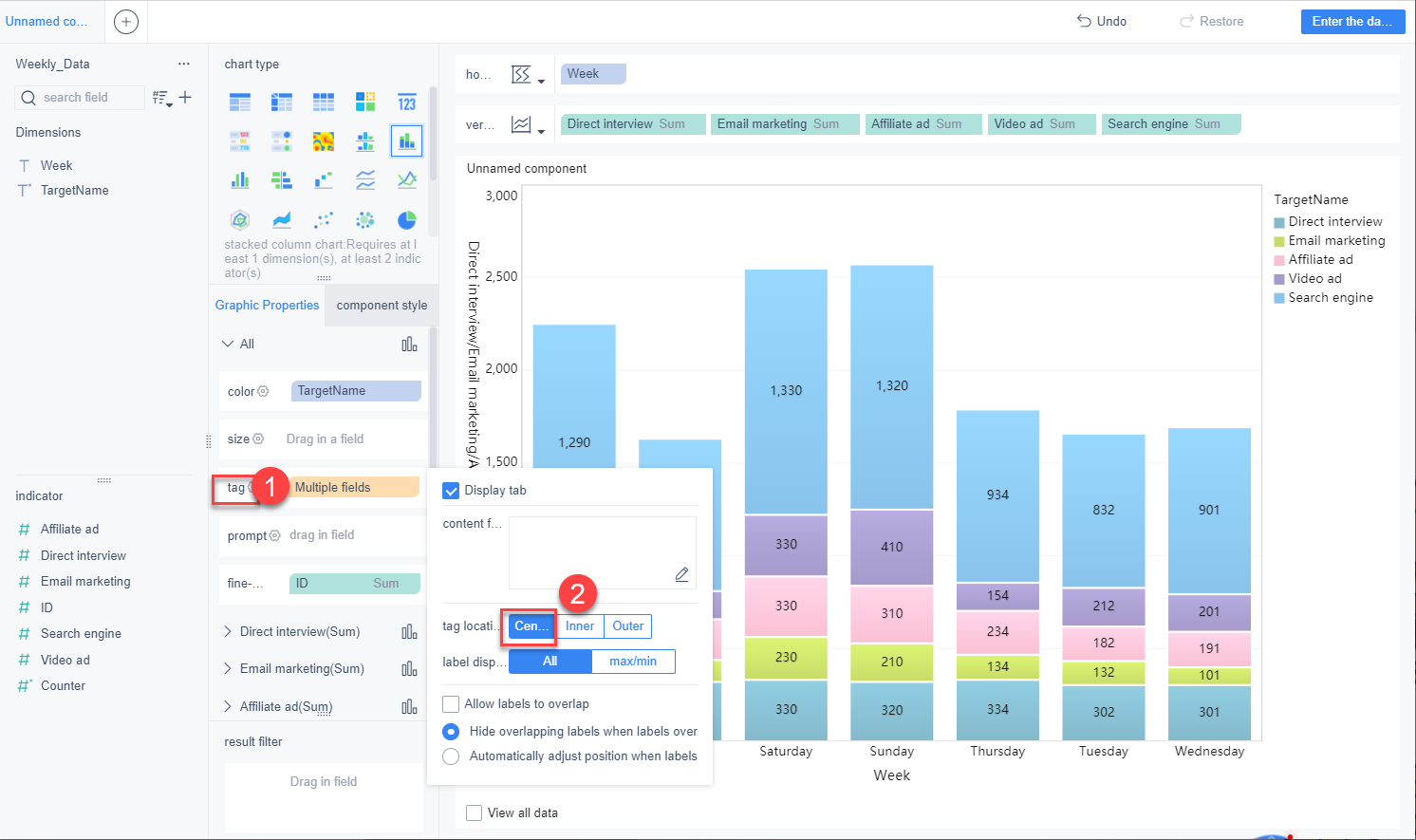Viewport: 1416px width, 840px height.
Task: Select the scatter chart type icon
Action: click(324, 220)
